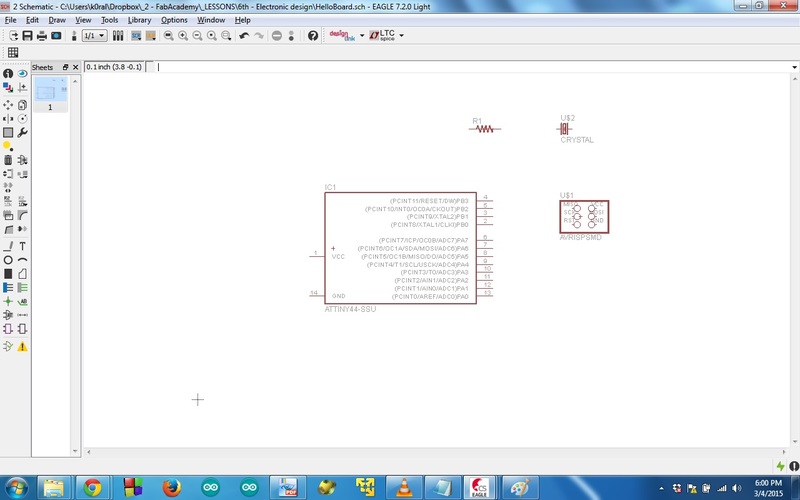
Task: Select the Polygon tool
Action: (x=22, y=274)
